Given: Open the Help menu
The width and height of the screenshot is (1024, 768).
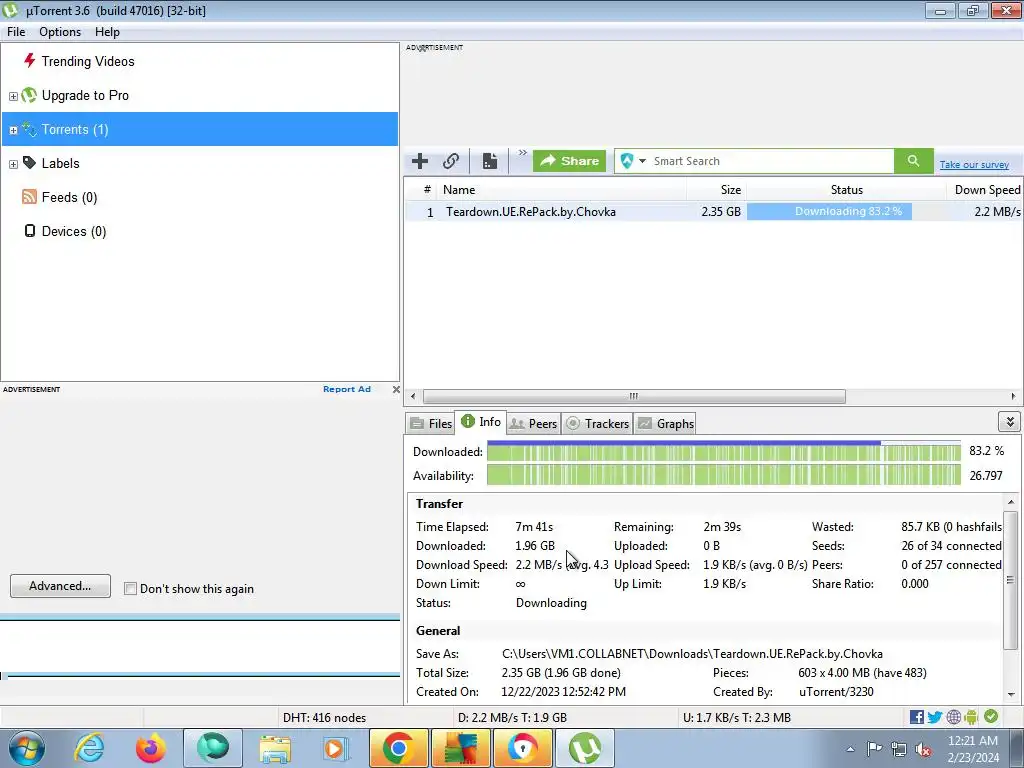Looking at the screenshot, I should pos(107,32).
